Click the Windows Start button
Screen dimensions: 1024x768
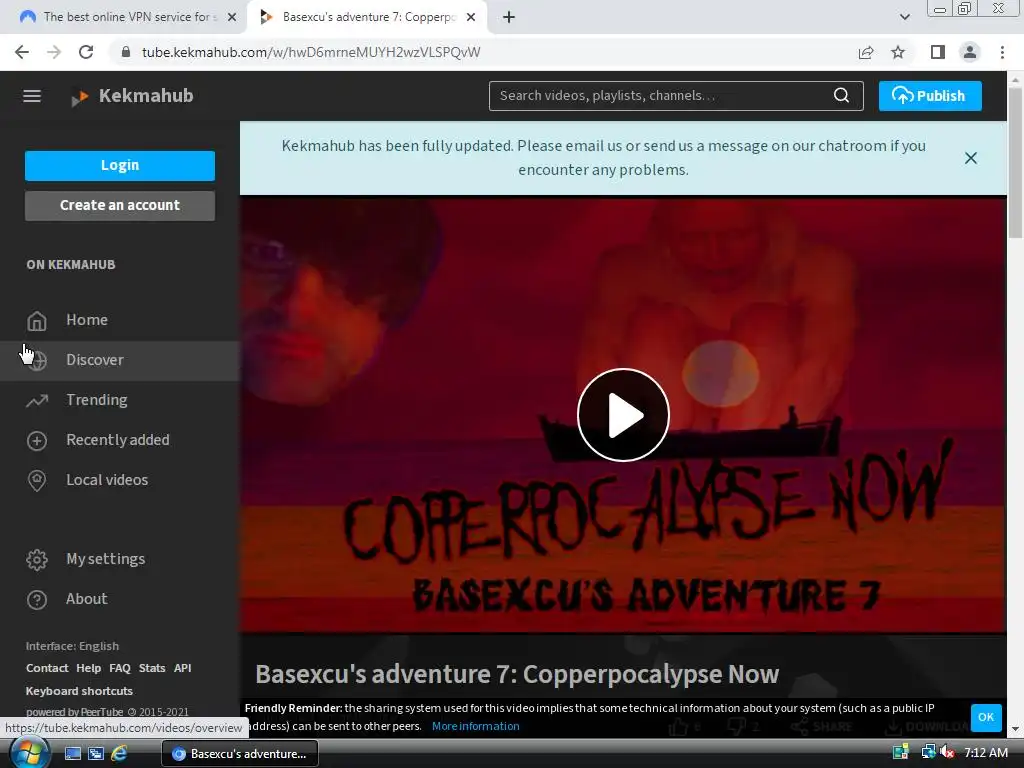point(28,753)
